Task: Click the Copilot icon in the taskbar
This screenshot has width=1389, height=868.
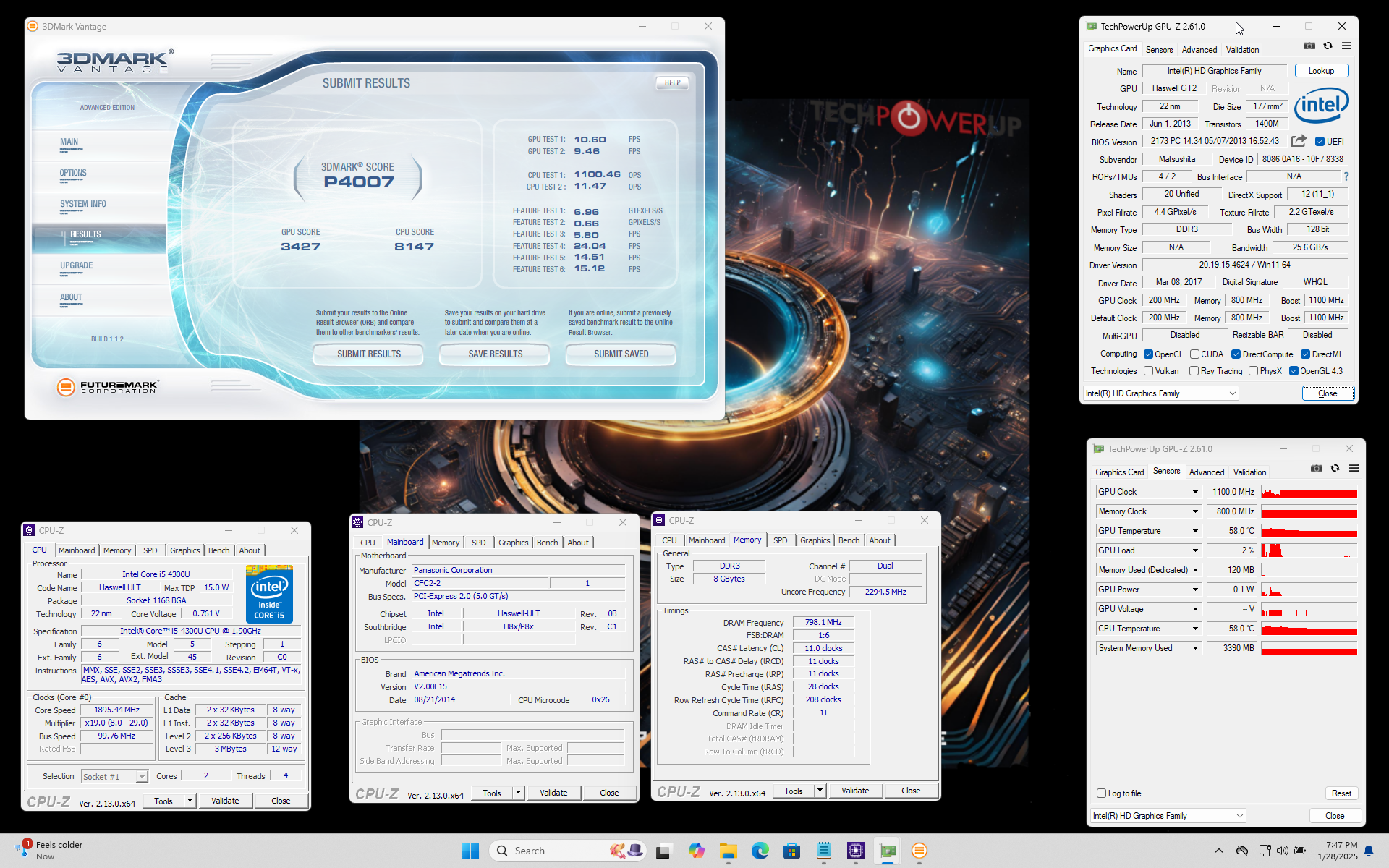Action: tap(696, 851)
